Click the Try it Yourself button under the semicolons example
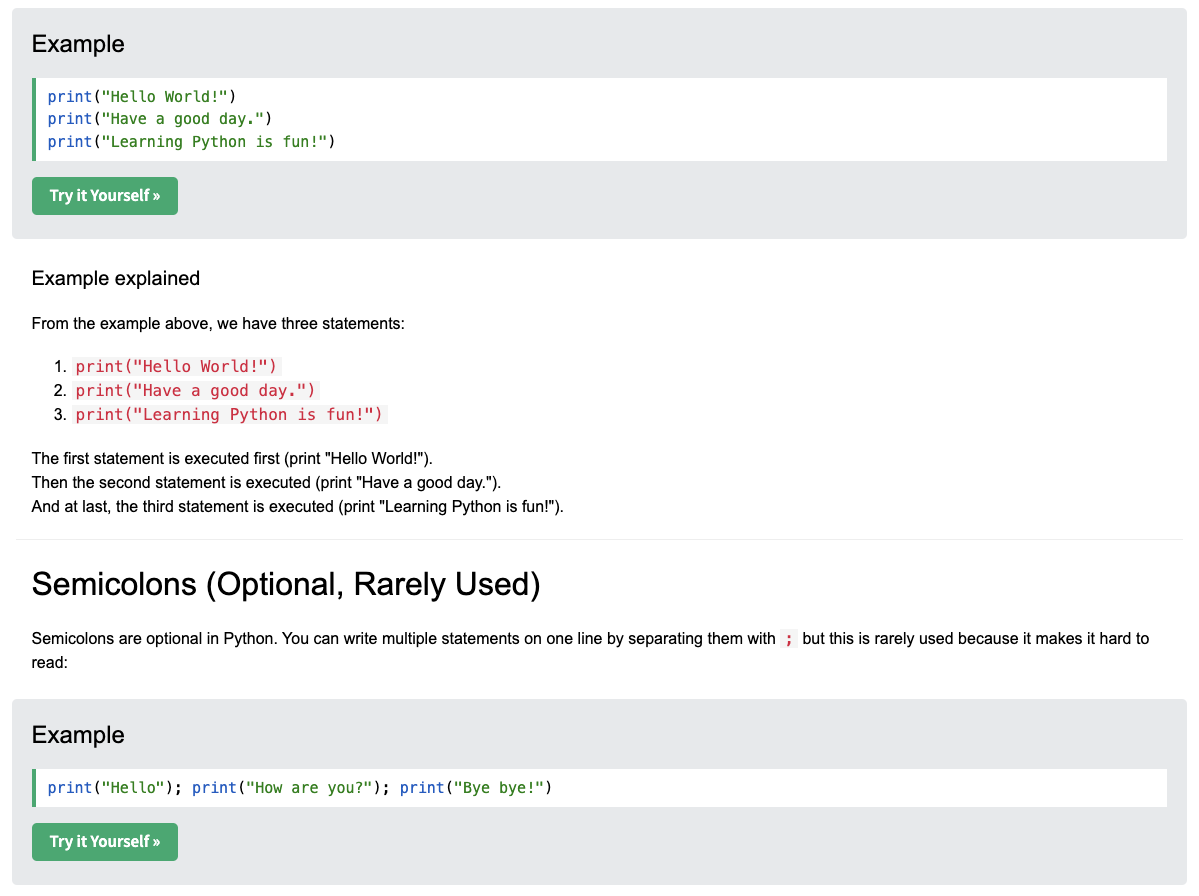Screen dimensions: 1199x896 (x=105, y=842)
